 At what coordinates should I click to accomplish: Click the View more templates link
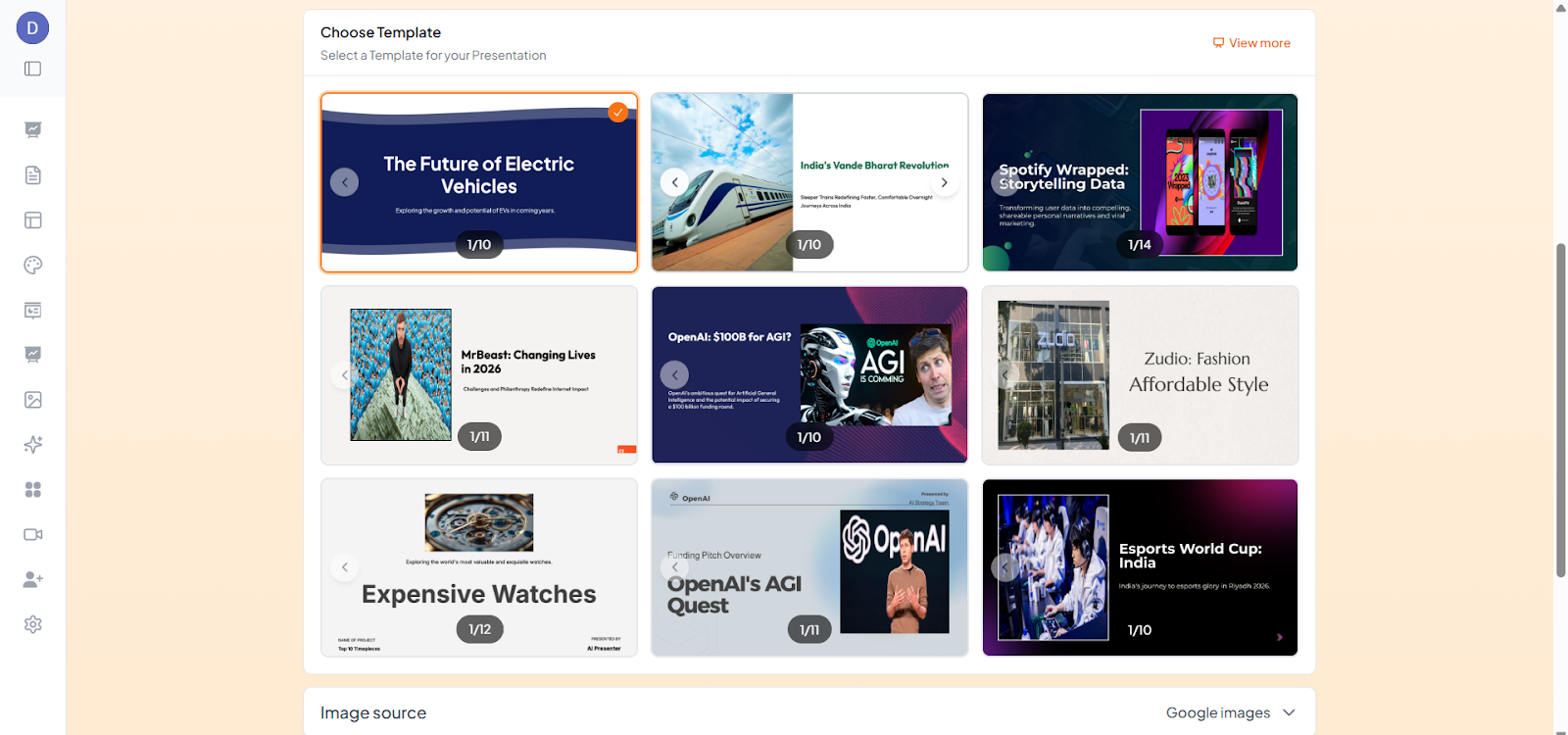[1251, 43]
